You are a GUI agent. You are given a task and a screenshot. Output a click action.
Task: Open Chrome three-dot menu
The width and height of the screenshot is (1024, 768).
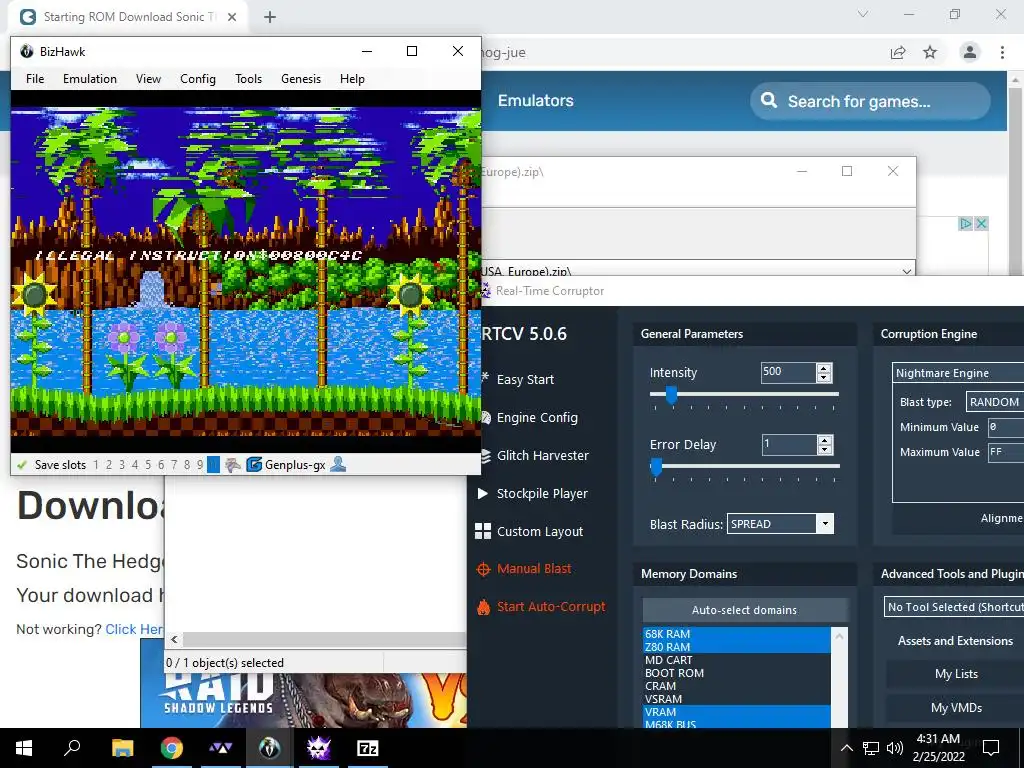[x=1002, y=52]
